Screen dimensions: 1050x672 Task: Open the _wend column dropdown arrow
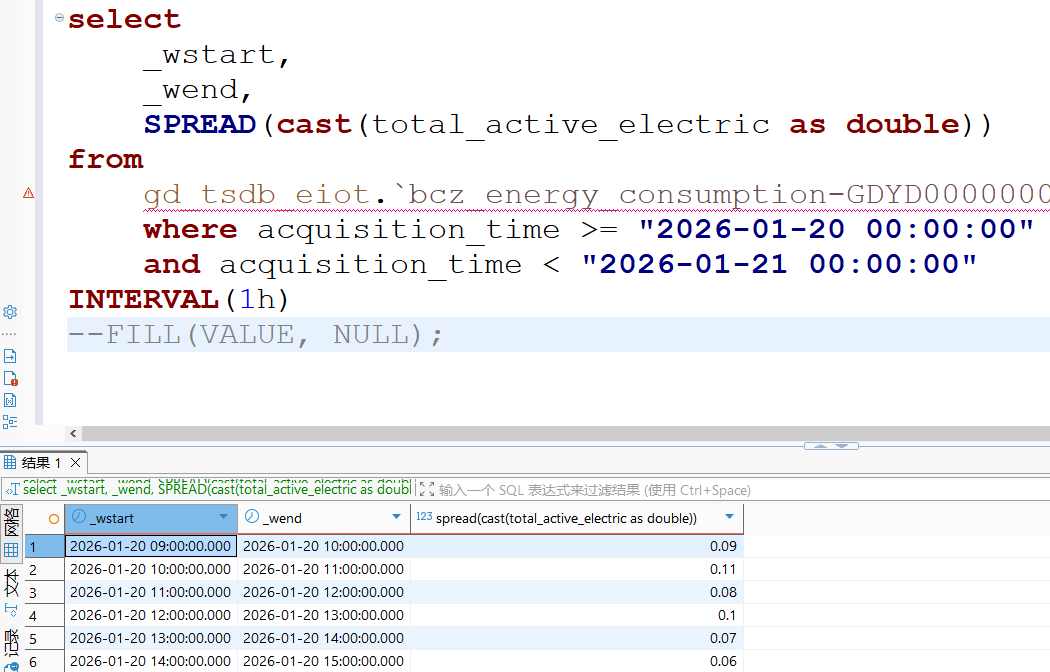coord(395,517)
